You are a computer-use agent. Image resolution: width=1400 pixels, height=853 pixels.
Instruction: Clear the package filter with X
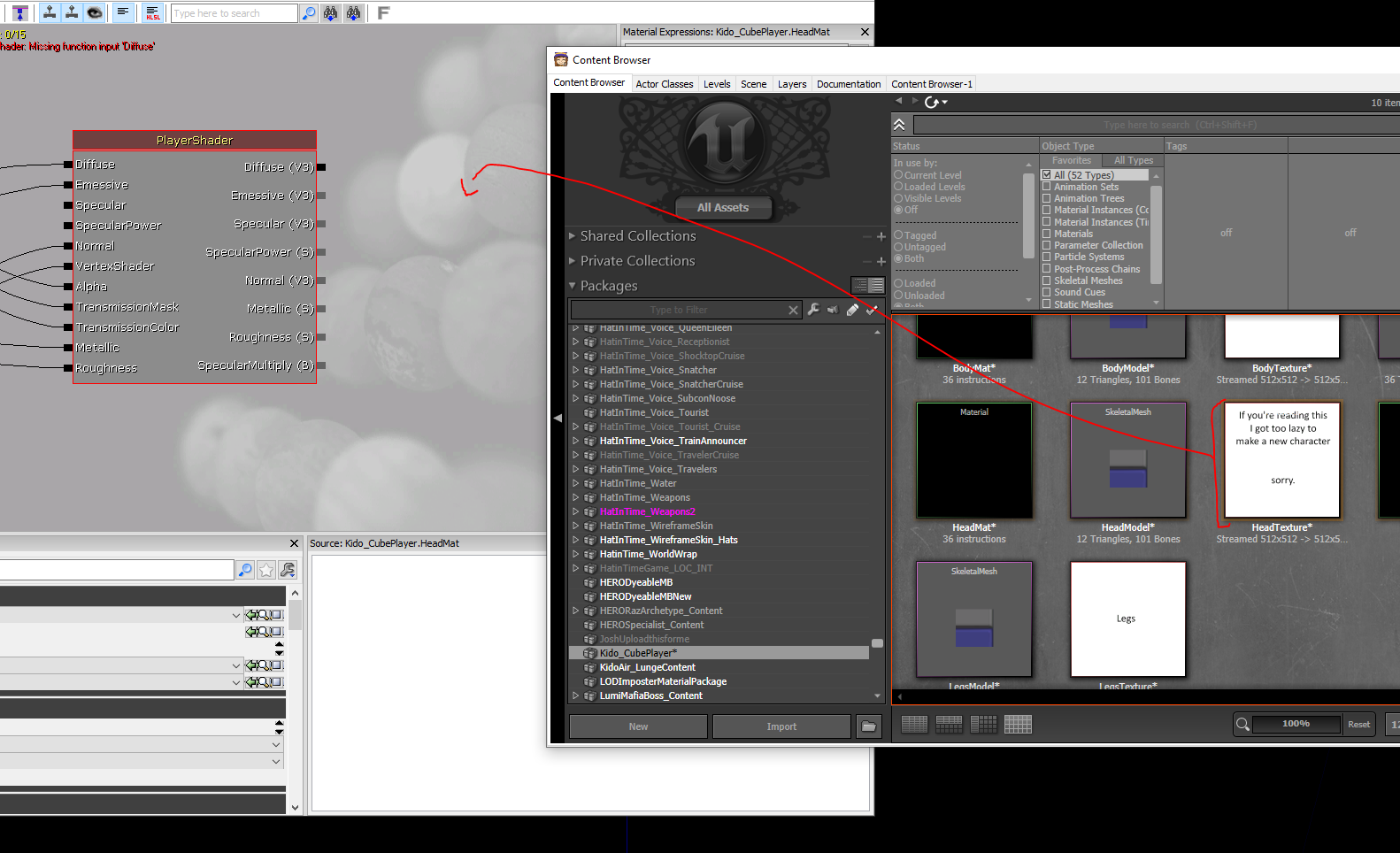pos(793,310)
